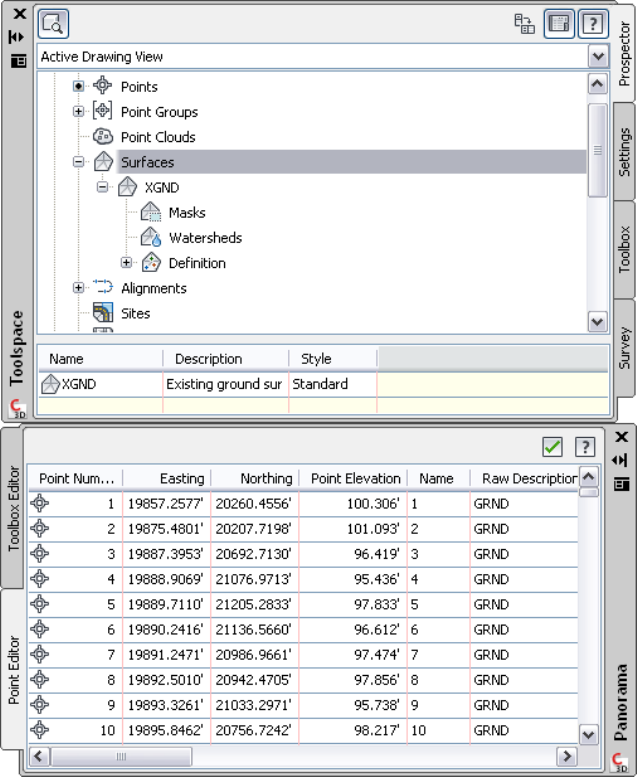Click the XGND surface icon in tree
The height and width of the screenshot is (777, 637).
[x=127, y=187]
